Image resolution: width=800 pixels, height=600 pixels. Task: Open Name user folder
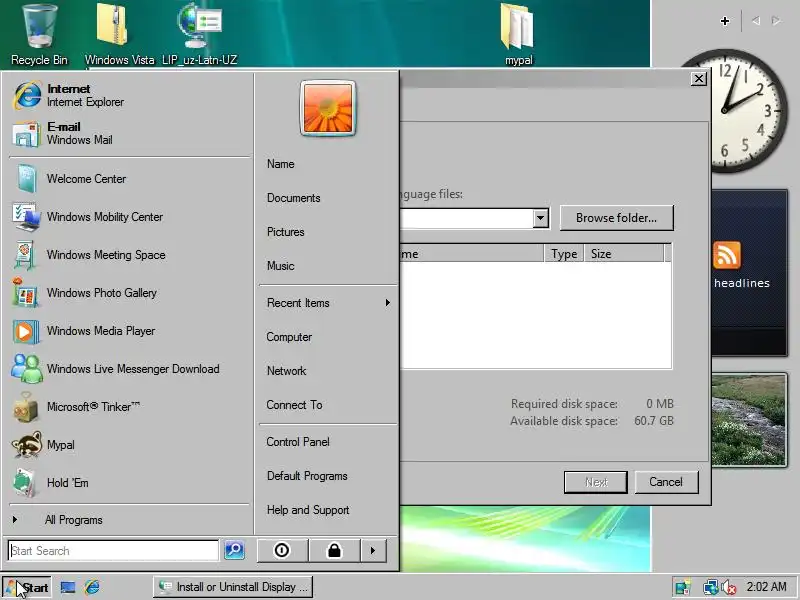[x=328, y=164]
